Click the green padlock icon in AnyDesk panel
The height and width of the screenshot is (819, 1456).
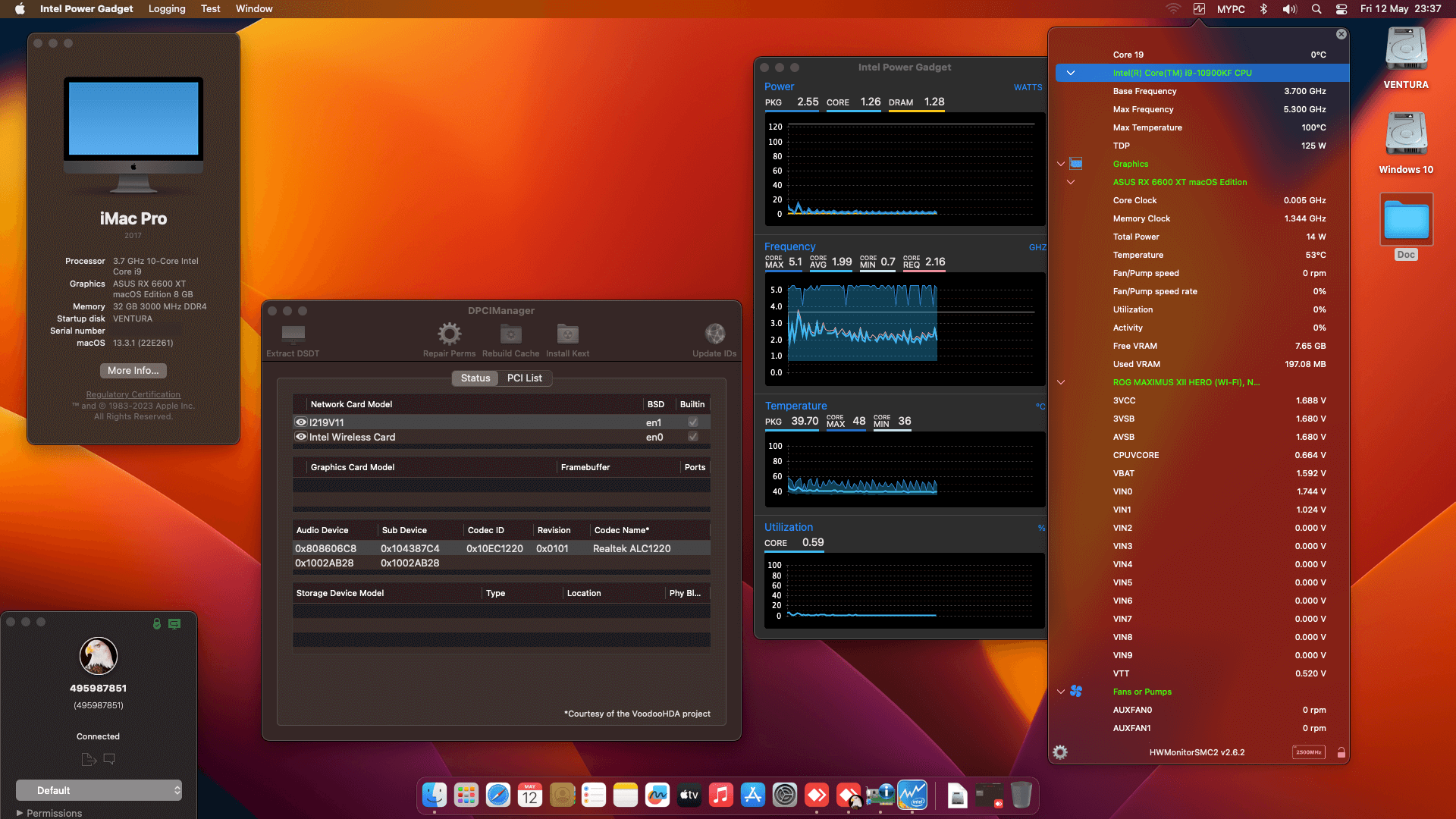coord(157,623)
